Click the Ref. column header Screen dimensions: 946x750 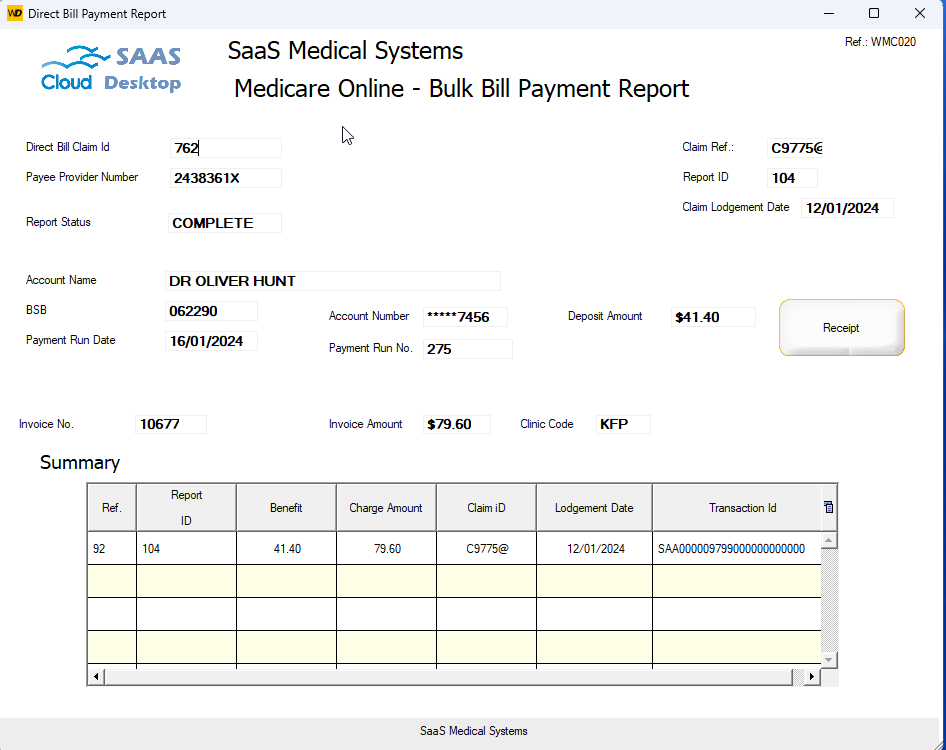112,507
